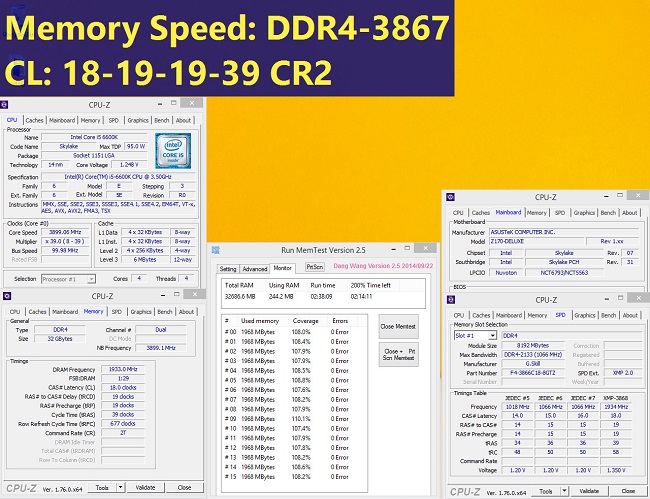Click the CPU-Z app icon in the SPD window title bar
Screen dimensions: 650x499
451,300
